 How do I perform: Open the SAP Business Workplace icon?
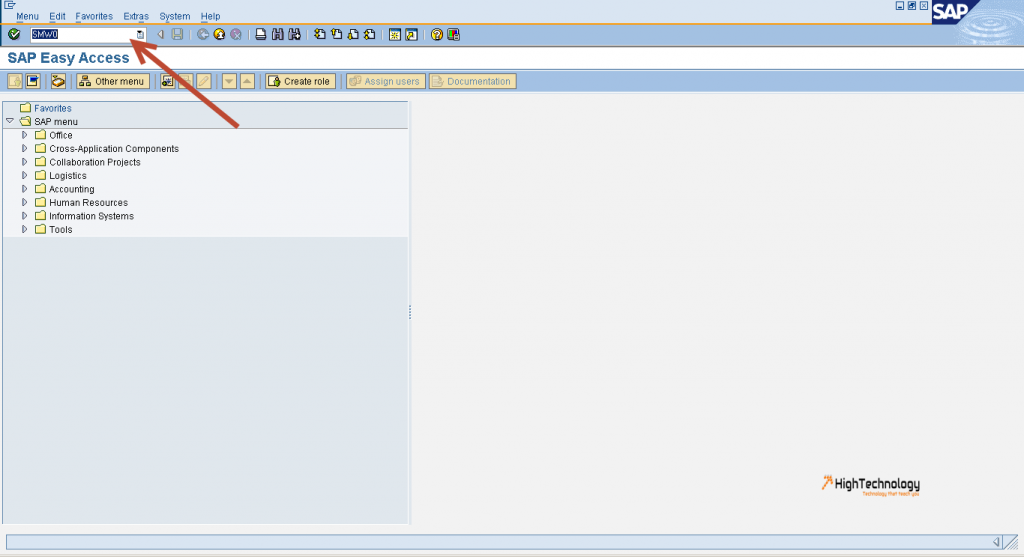coord(58,81)
